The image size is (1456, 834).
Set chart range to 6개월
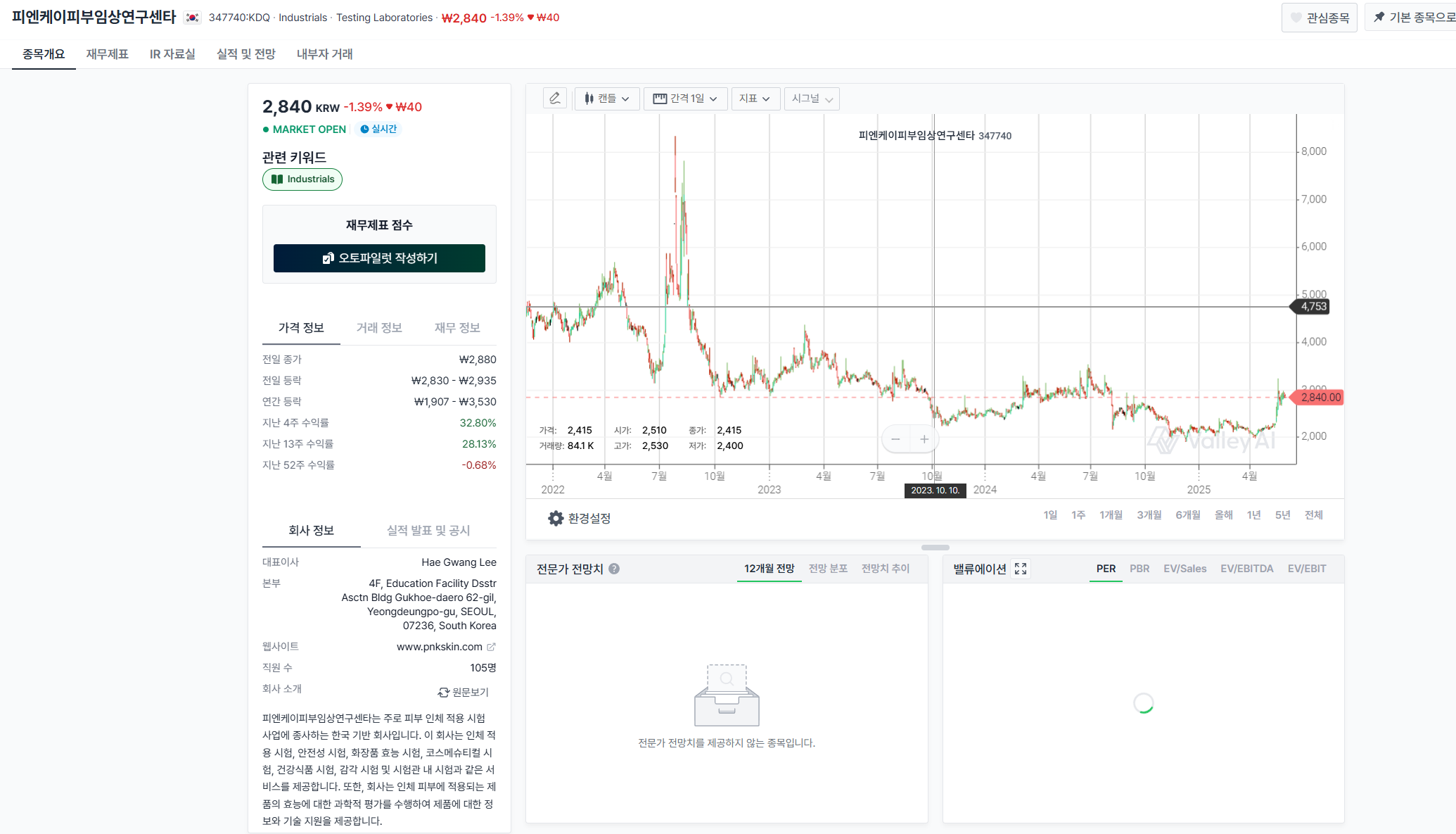coord(1188,515)
